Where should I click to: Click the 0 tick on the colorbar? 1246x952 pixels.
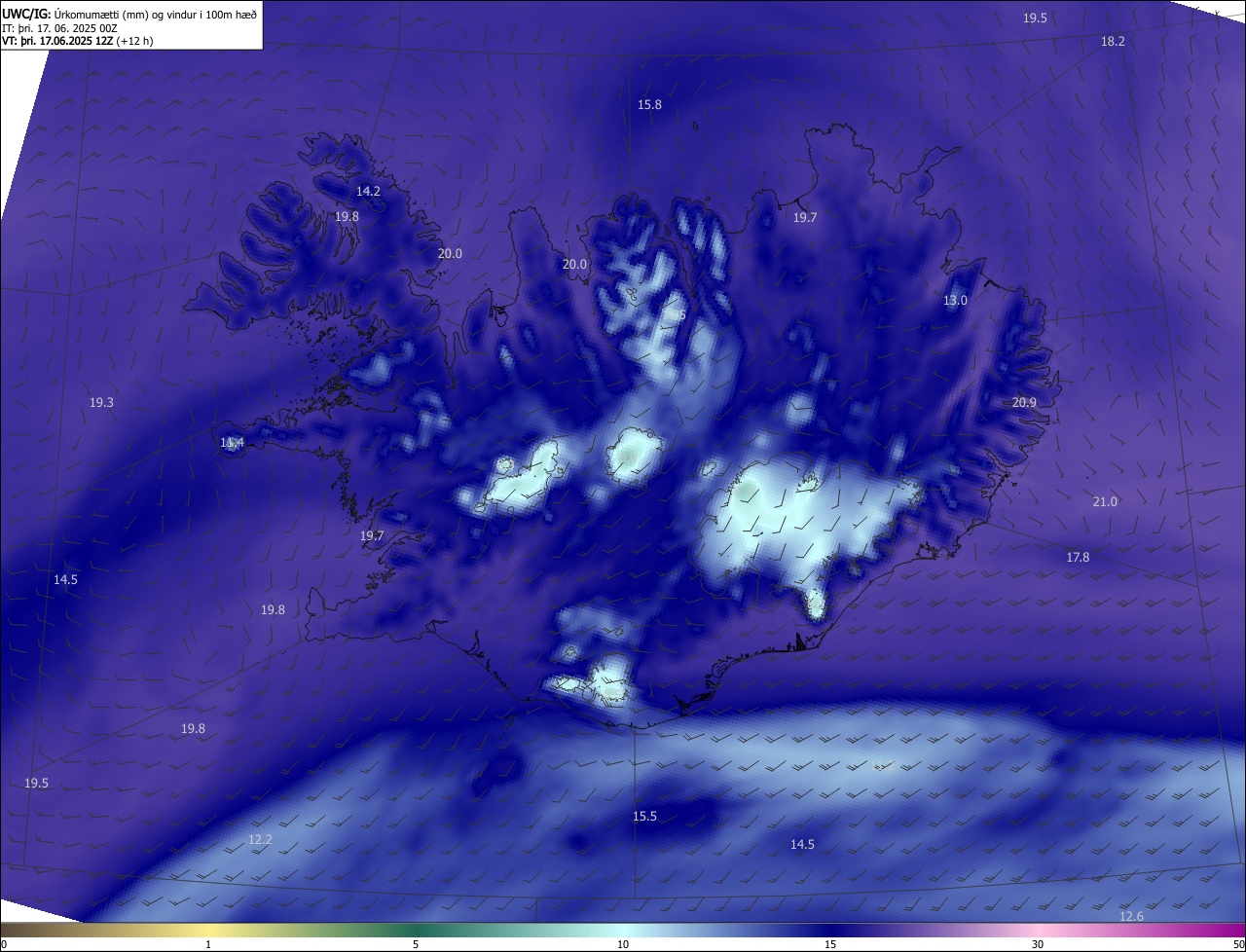tap(4, 944)
